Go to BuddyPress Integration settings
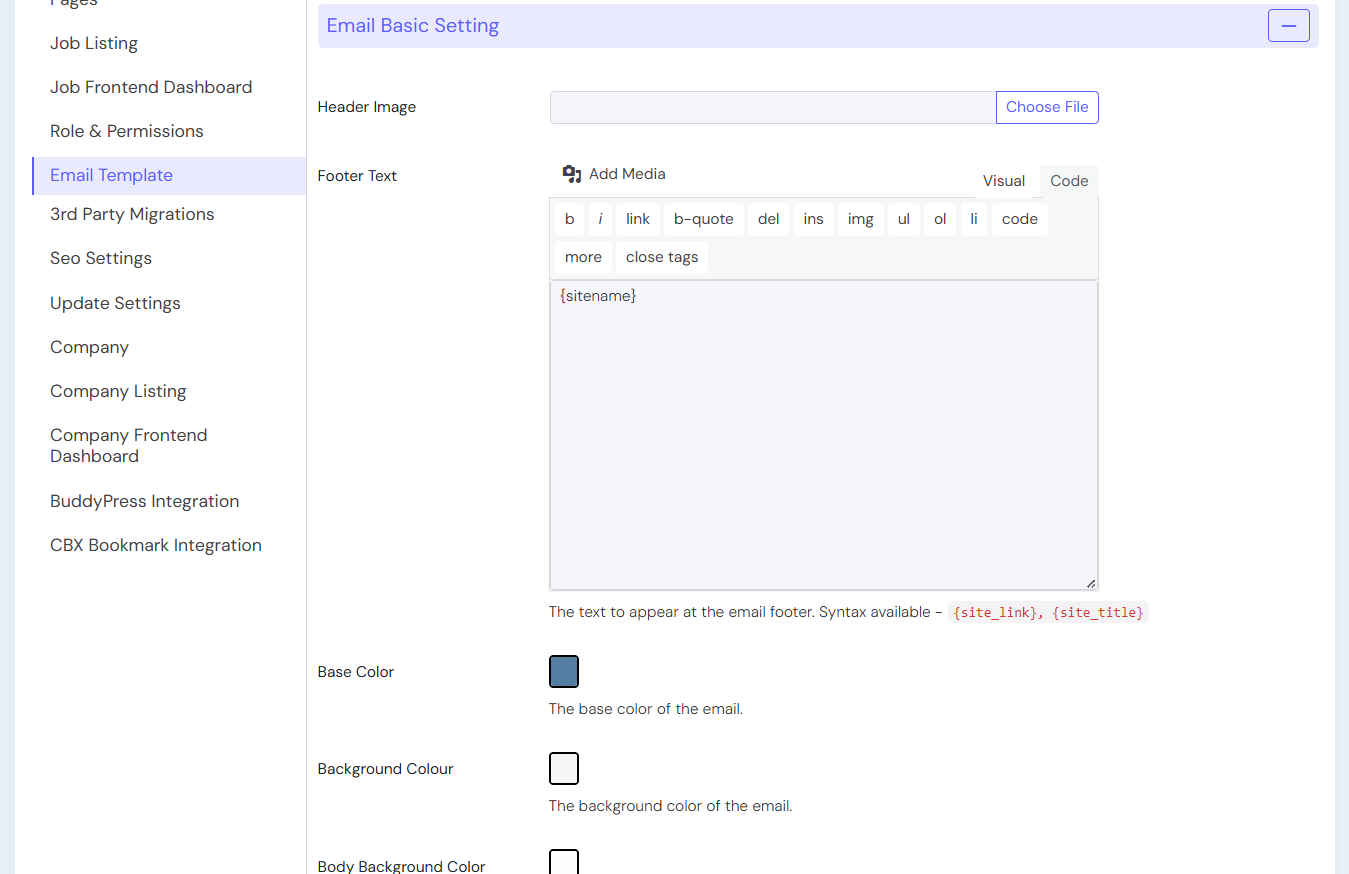Image resolution: width=1349 pixels, height=874 pixels. pos(145,501)
